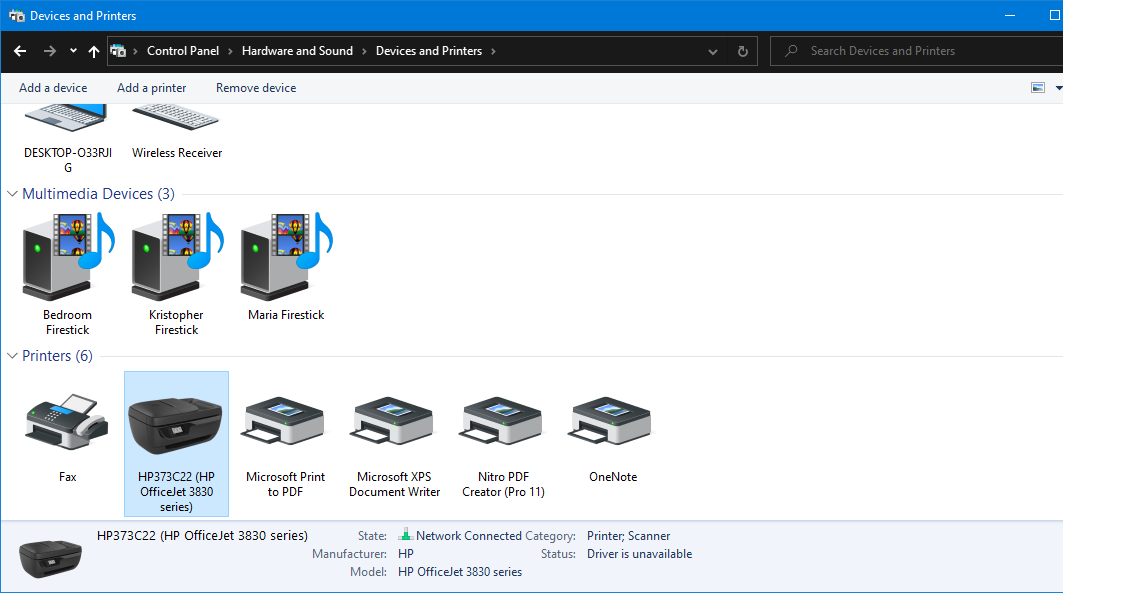Screen dimensions: 1125x593
Task: Click the Back navigation arrow
Action: [20, 51]
